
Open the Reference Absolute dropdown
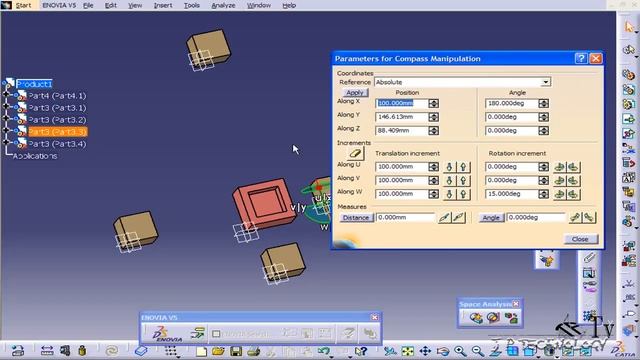point(545,82)
